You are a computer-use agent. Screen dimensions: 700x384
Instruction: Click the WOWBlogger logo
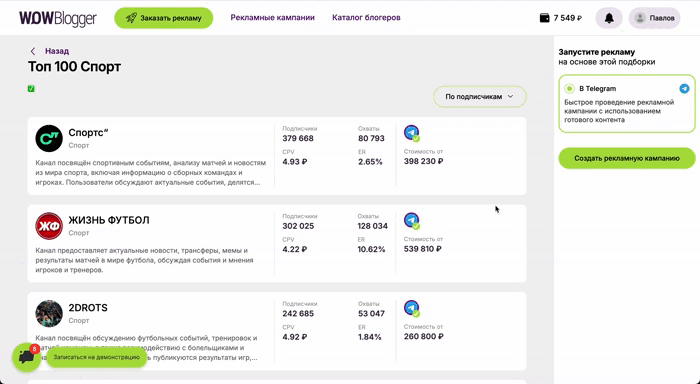click(x=58, y=18)
